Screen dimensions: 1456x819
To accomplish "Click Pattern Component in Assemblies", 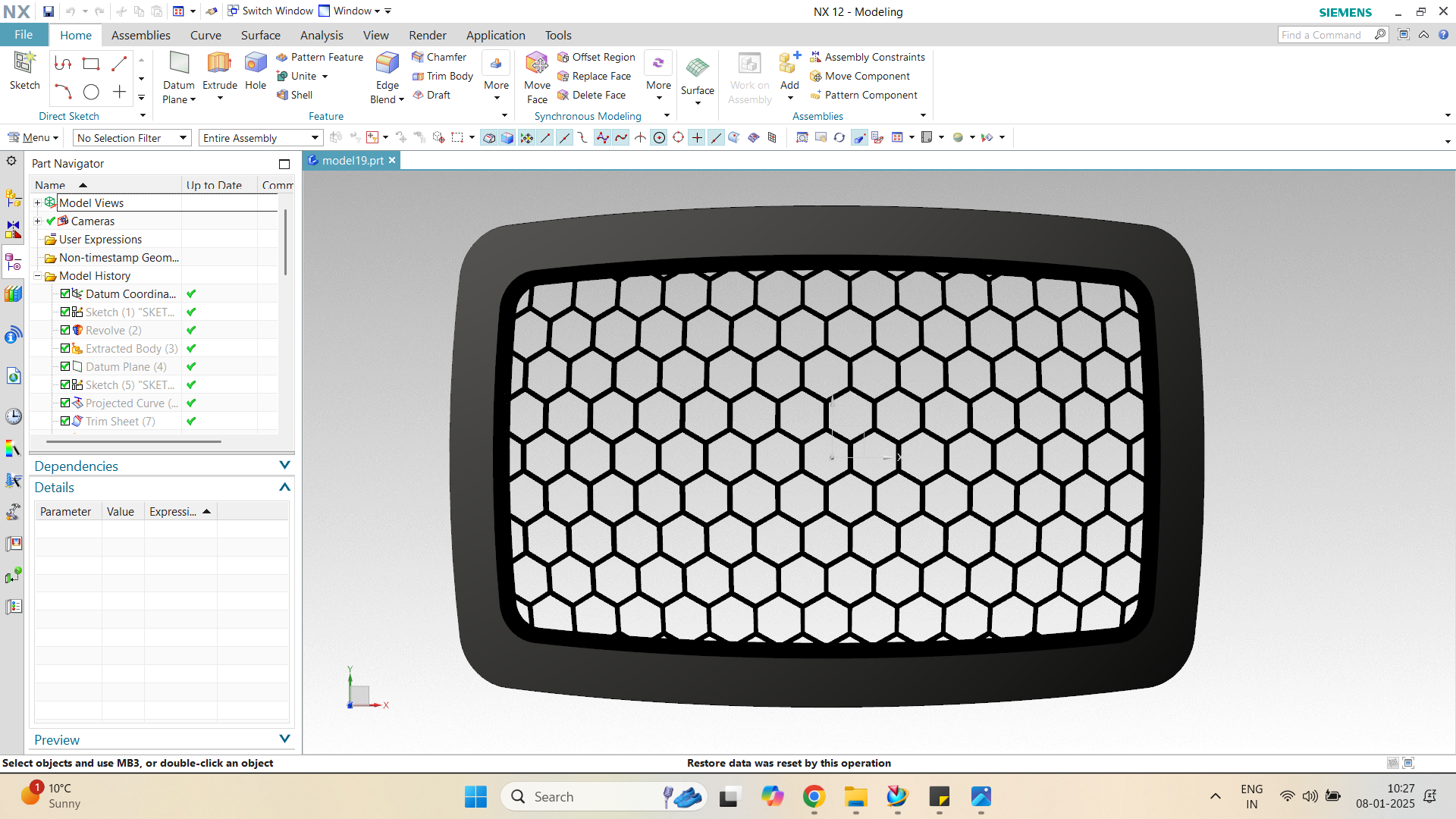I will 864,95.
